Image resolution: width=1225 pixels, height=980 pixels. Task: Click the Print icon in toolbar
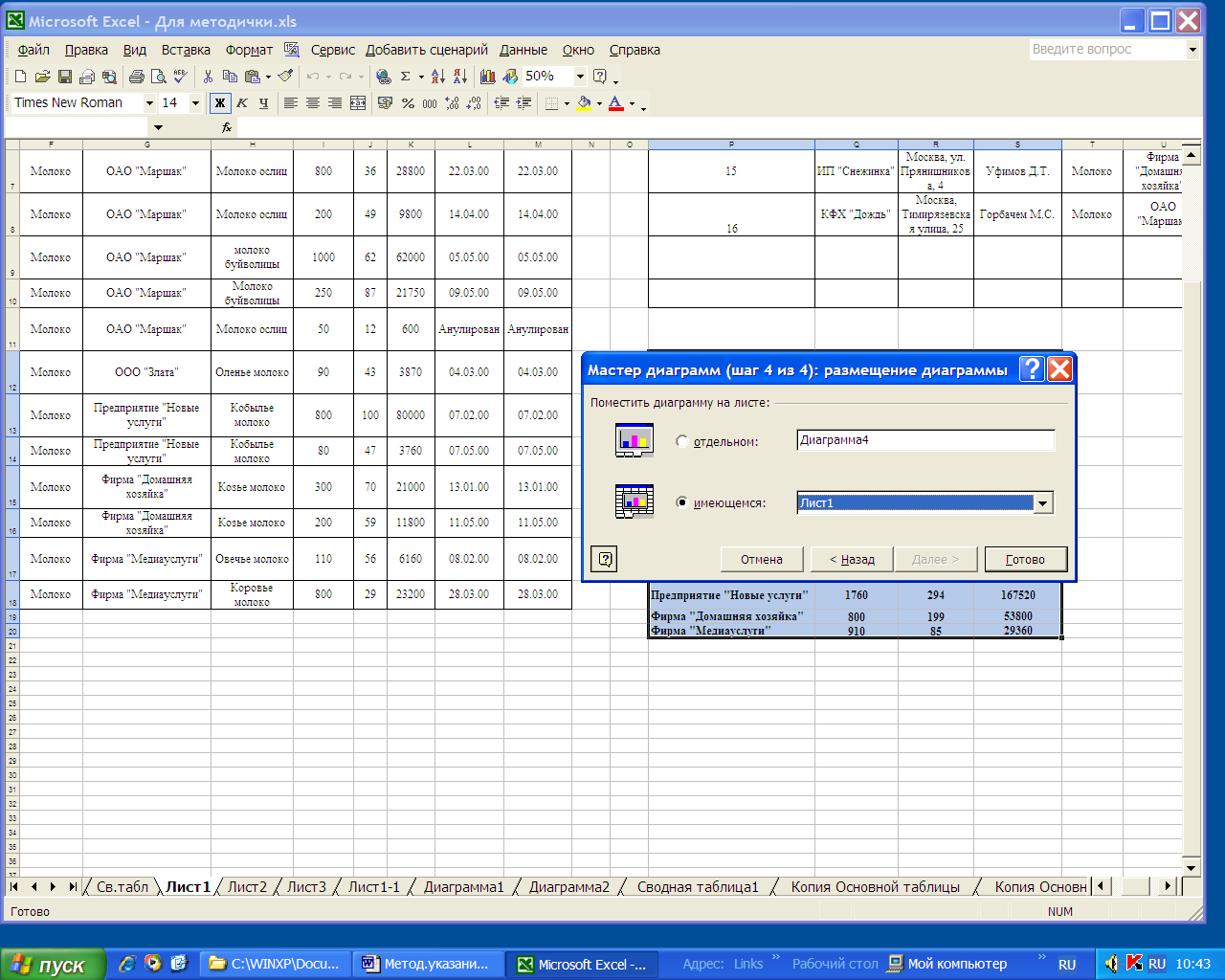(x=137, y=77)
